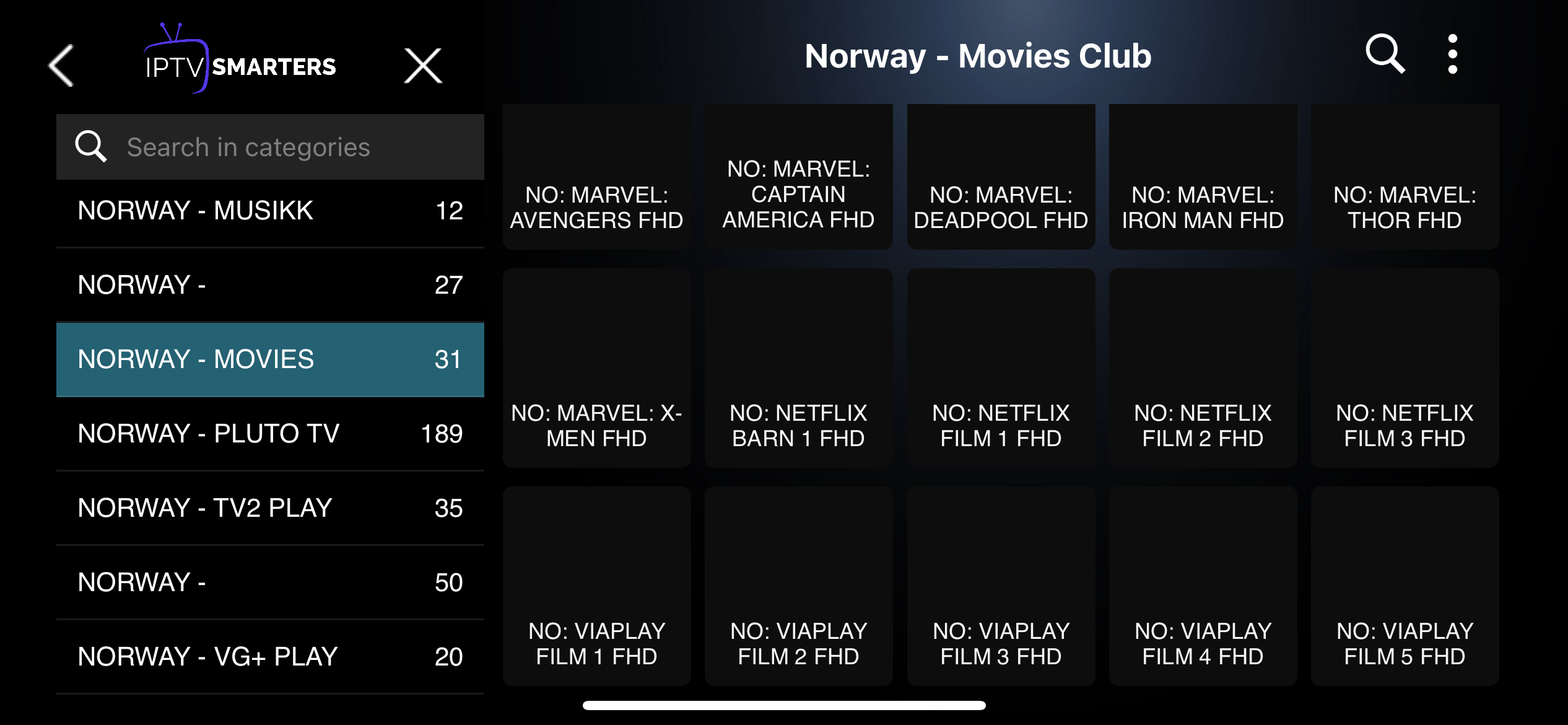Select the NORWAY - MOVIES category
This screenshot has width=1568, height=725.
(x=270, y=359)
